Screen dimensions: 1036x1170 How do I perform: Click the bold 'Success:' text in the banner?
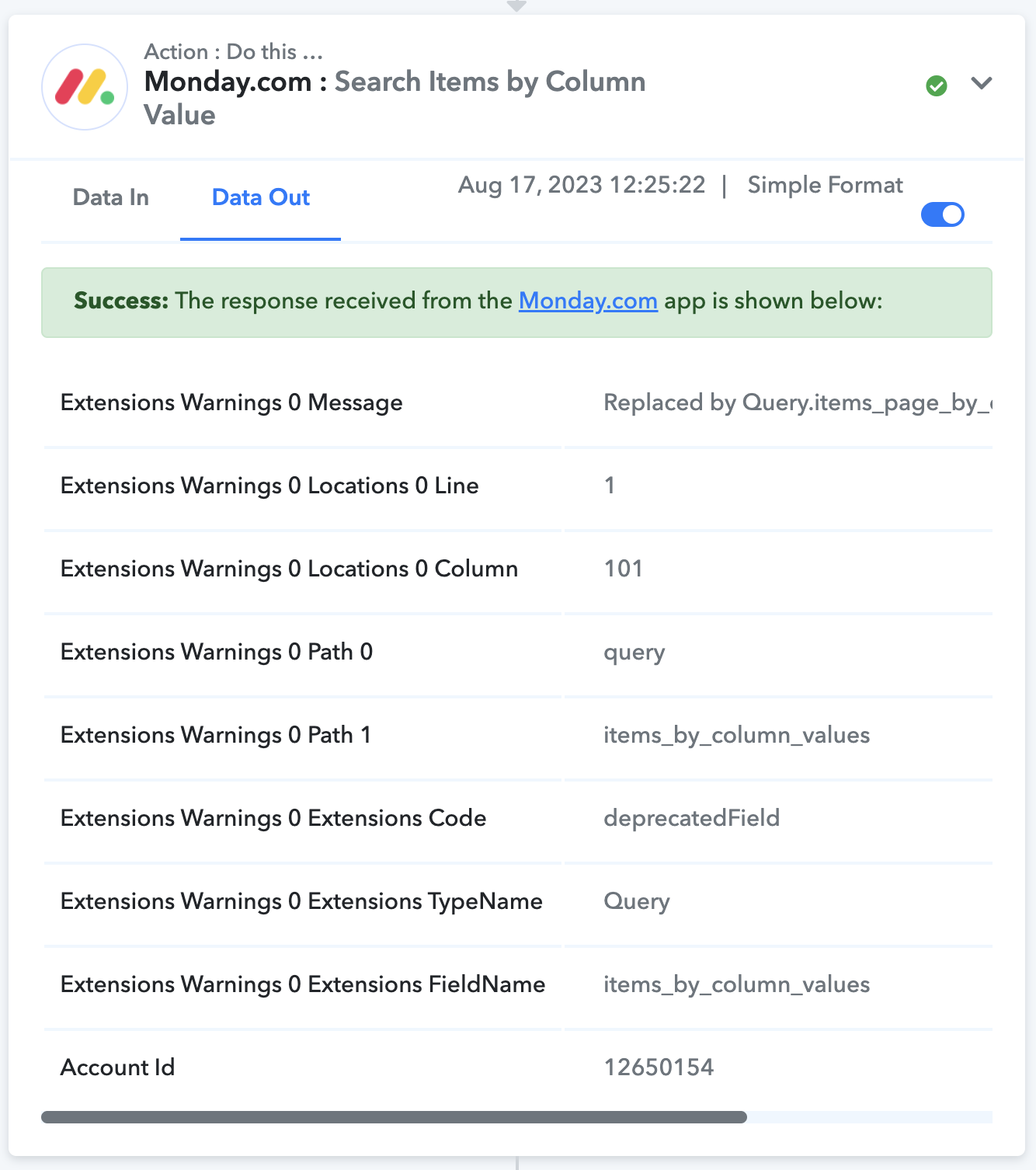coord(121,301)
